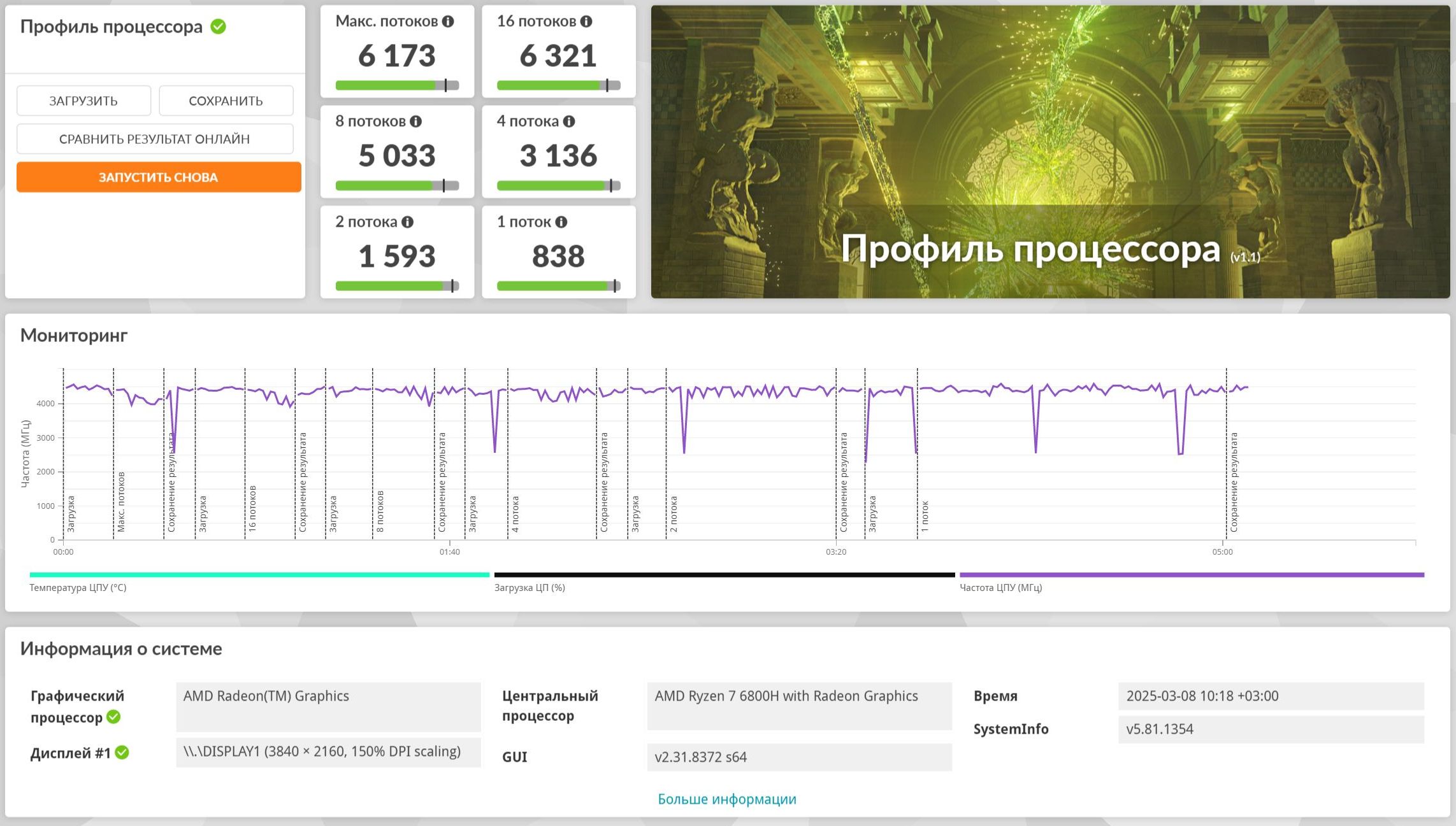Show info for the 4 потока score
This screenshot has height=826, width=1456.
click(x=569, y=122)
